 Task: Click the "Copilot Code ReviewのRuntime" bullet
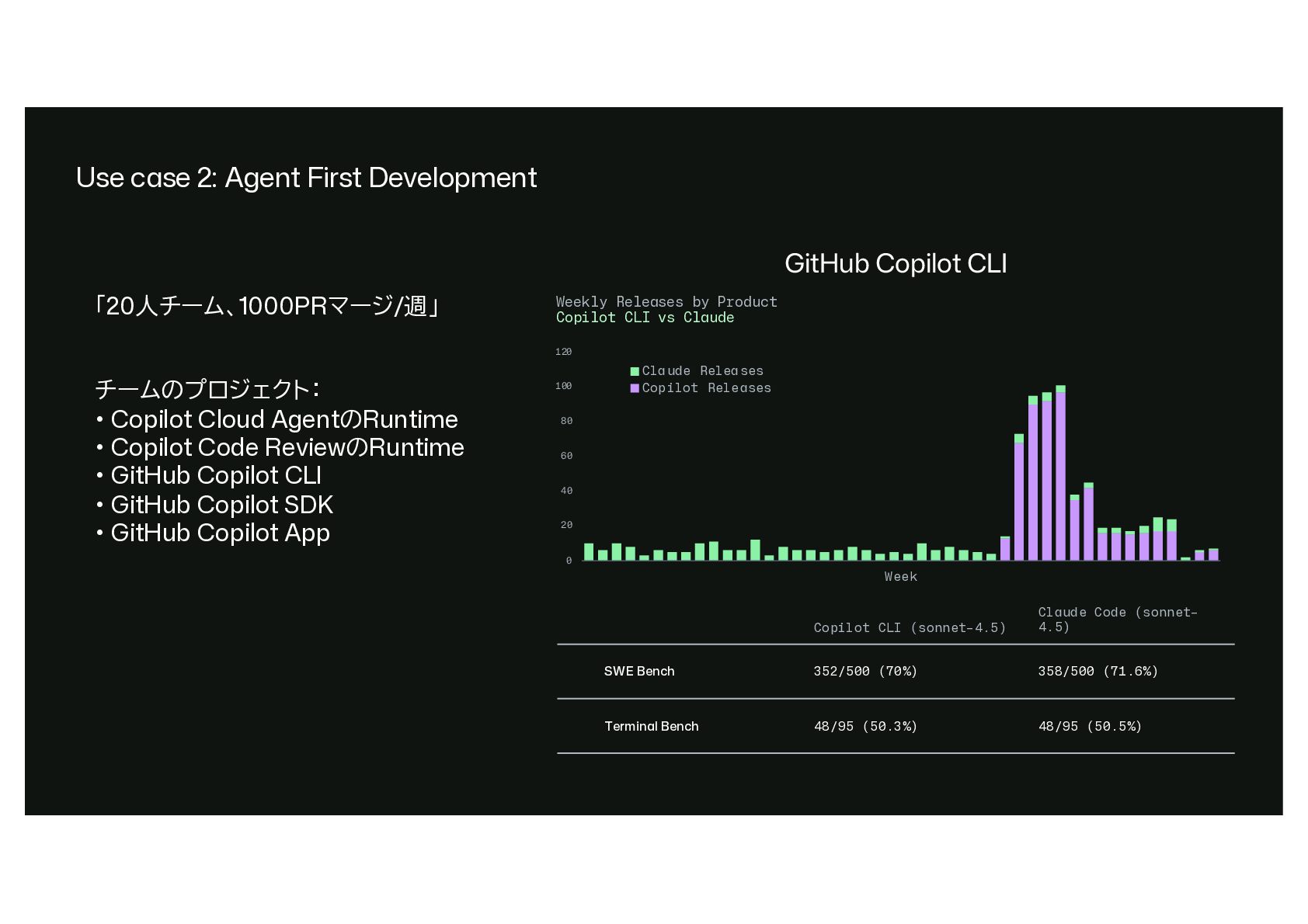(280, 447)
